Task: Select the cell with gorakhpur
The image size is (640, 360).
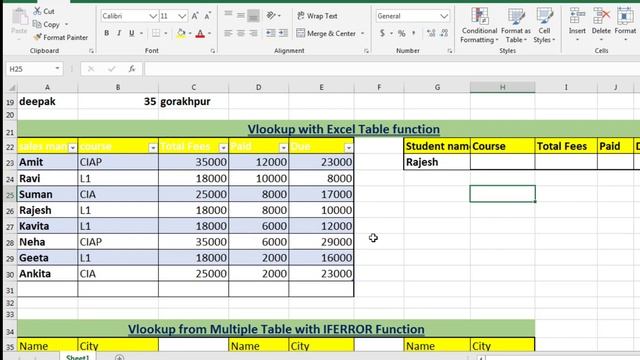Action: (x=193, y=101)
